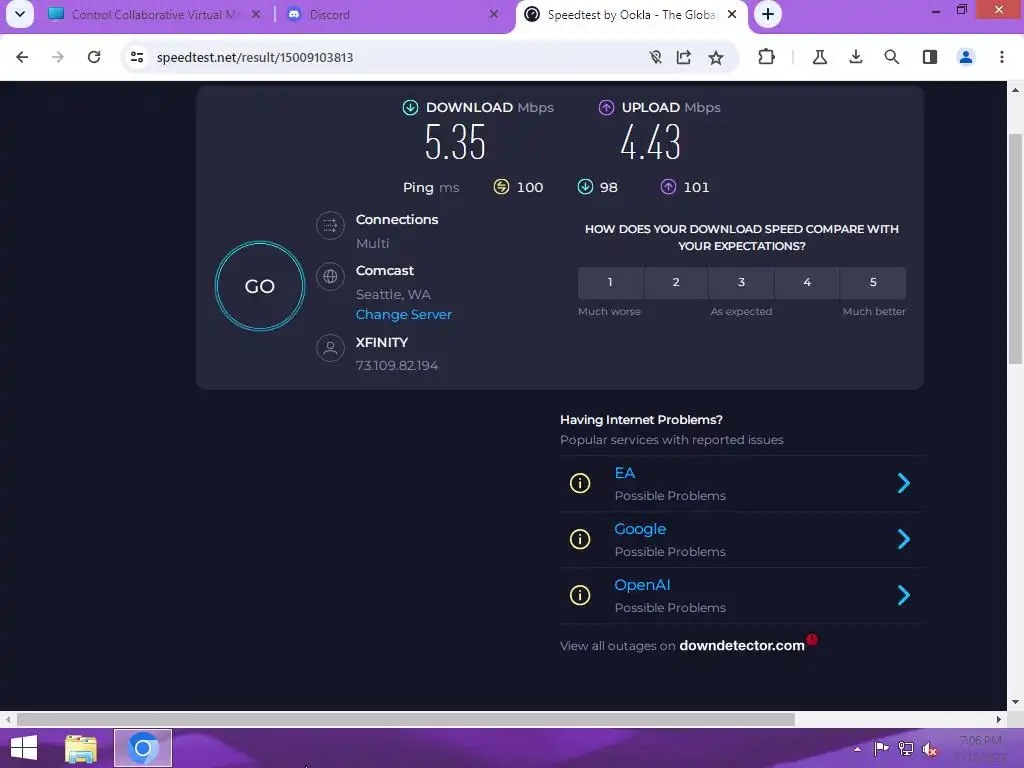The image size is (1024, 768).
Task: Open site information icon in address bar
Action: [x=137, y=57]
